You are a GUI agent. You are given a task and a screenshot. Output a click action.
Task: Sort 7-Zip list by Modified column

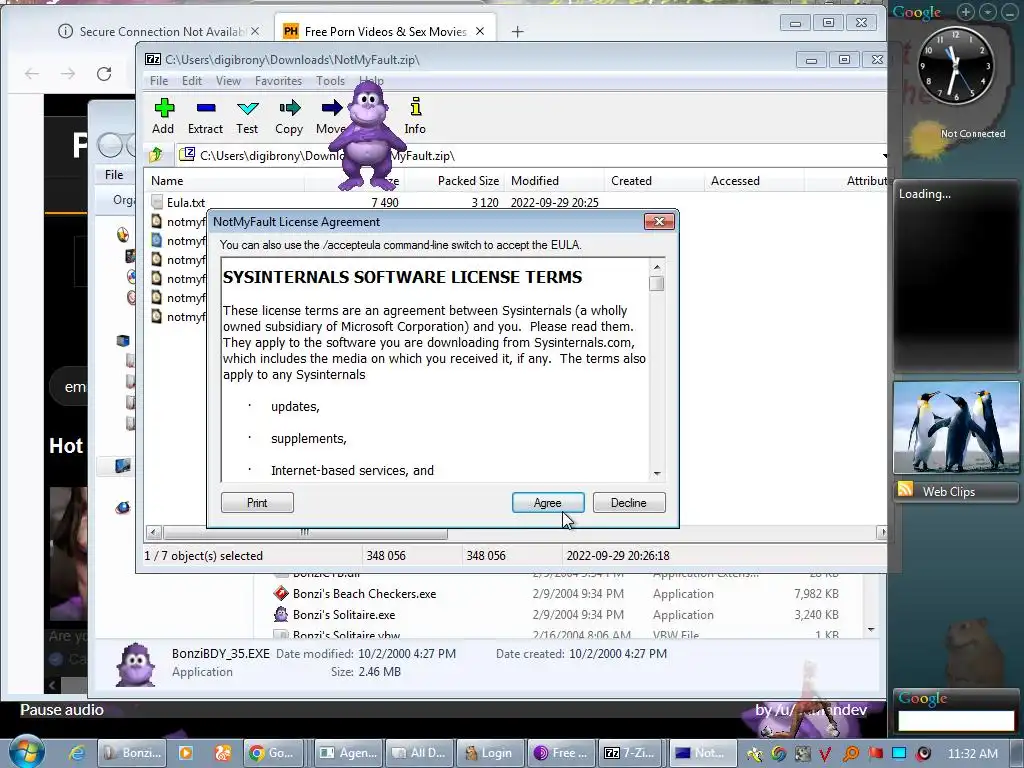coord(535,181)
